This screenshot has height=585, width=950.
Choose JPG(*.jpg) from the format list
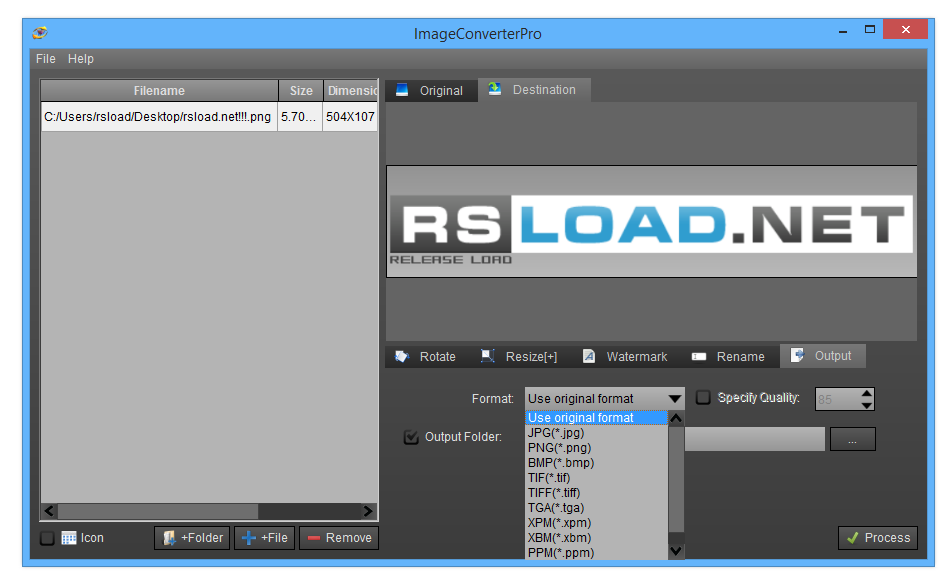click(596, 432)
